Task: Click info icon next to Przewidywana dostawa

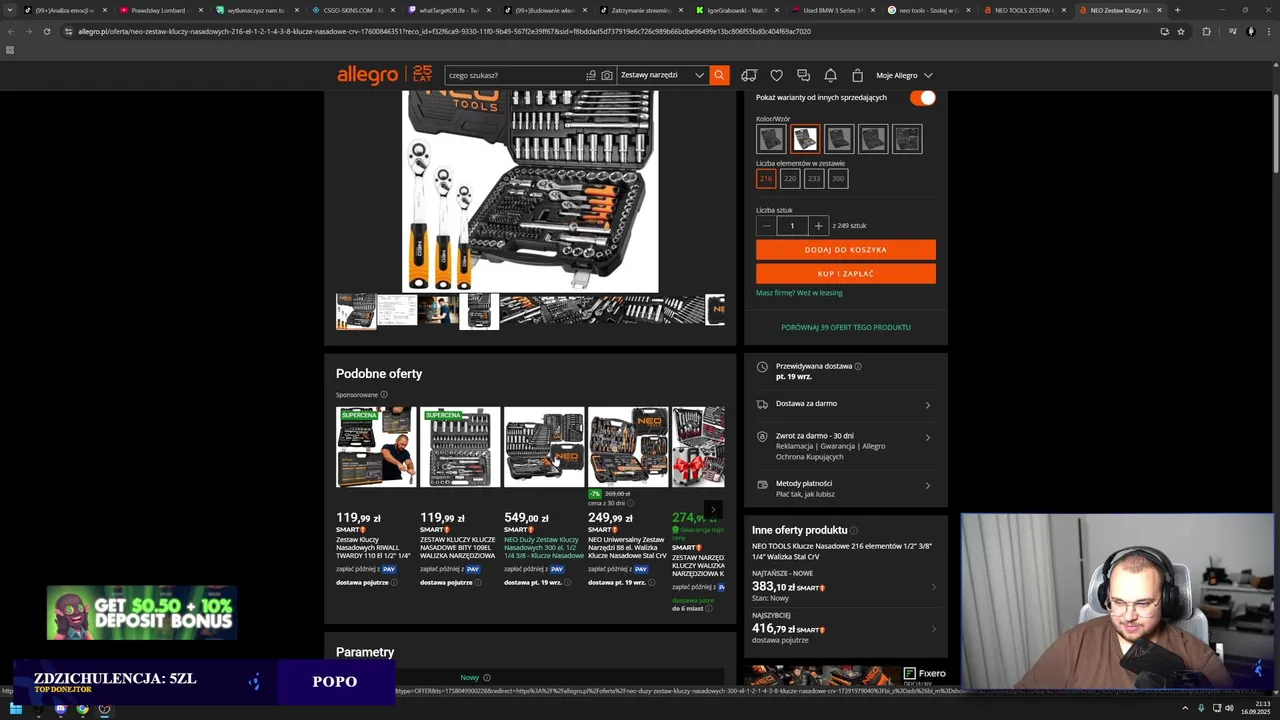Action: (x=858, y=366)
